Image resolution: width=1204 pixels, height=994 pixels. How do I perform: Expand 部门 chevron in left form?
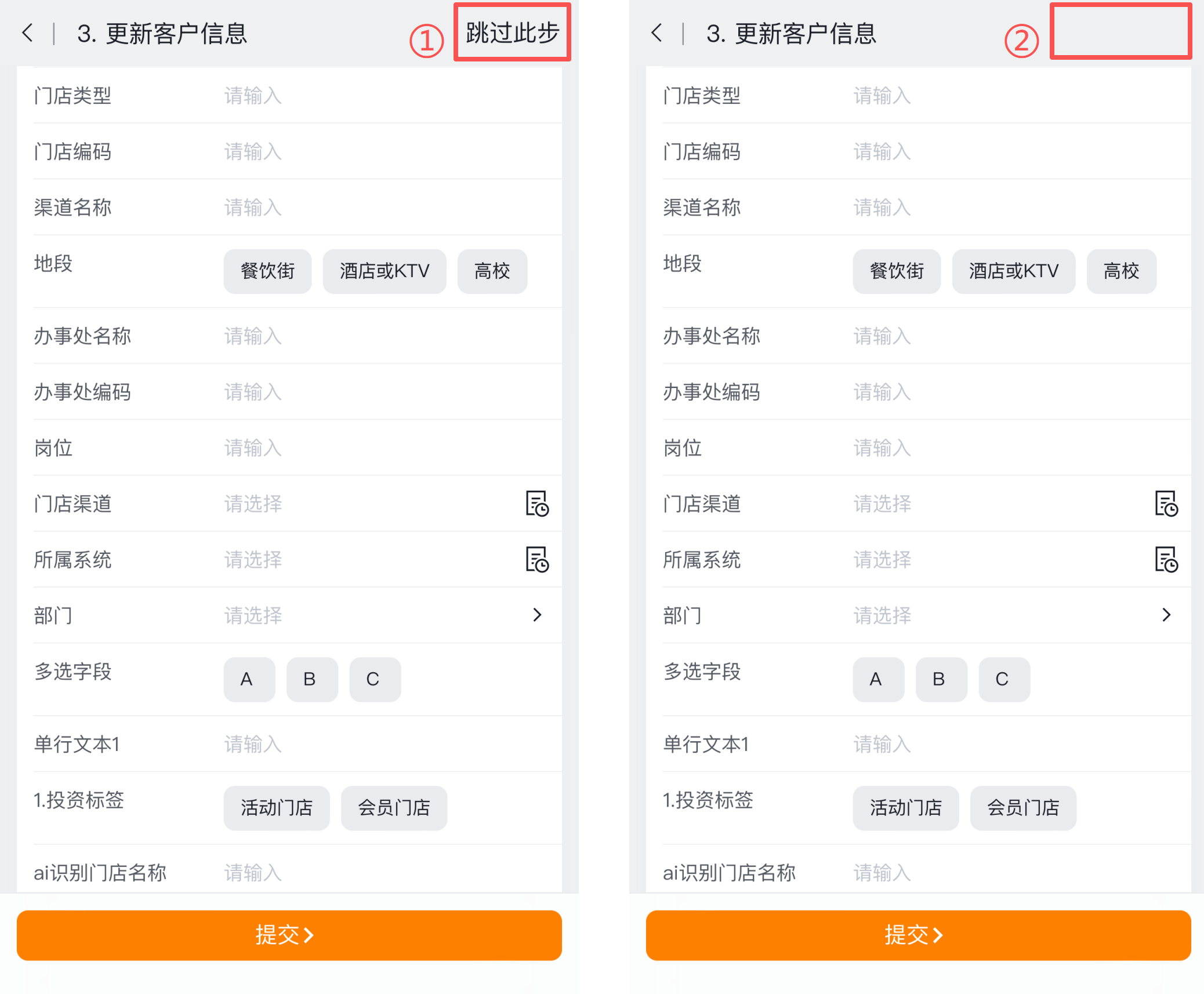point(537,615)
